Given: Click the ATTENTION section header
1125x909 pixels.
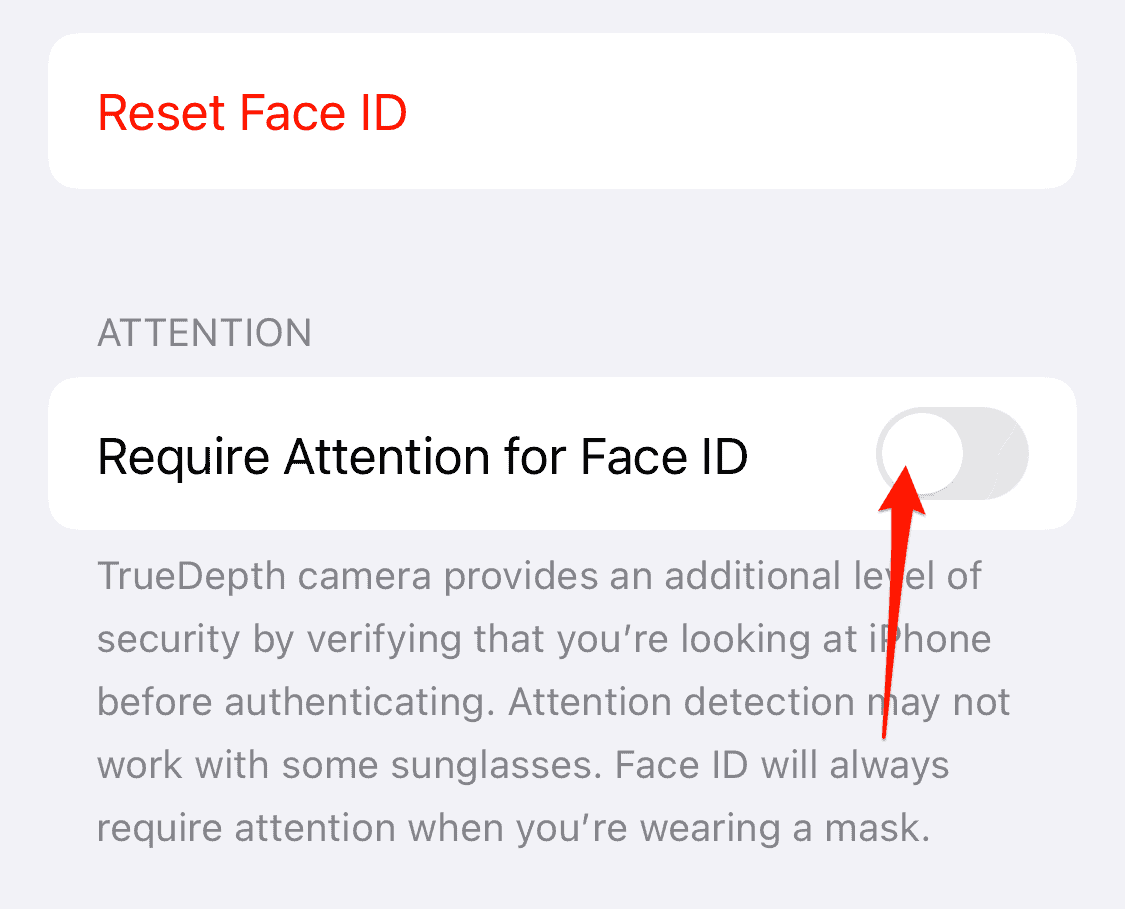Looking at the screenshot, I should 204,333.
